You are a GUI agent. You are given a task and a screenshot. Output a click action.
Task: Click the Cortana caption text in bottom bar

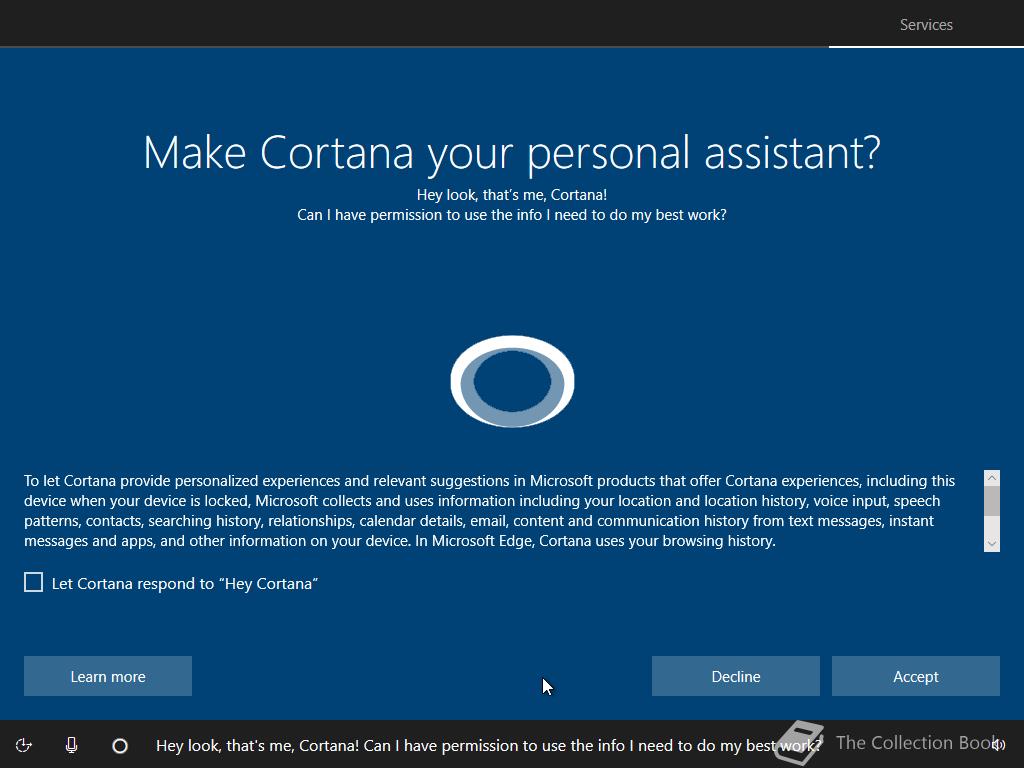[x=488, y=745]
